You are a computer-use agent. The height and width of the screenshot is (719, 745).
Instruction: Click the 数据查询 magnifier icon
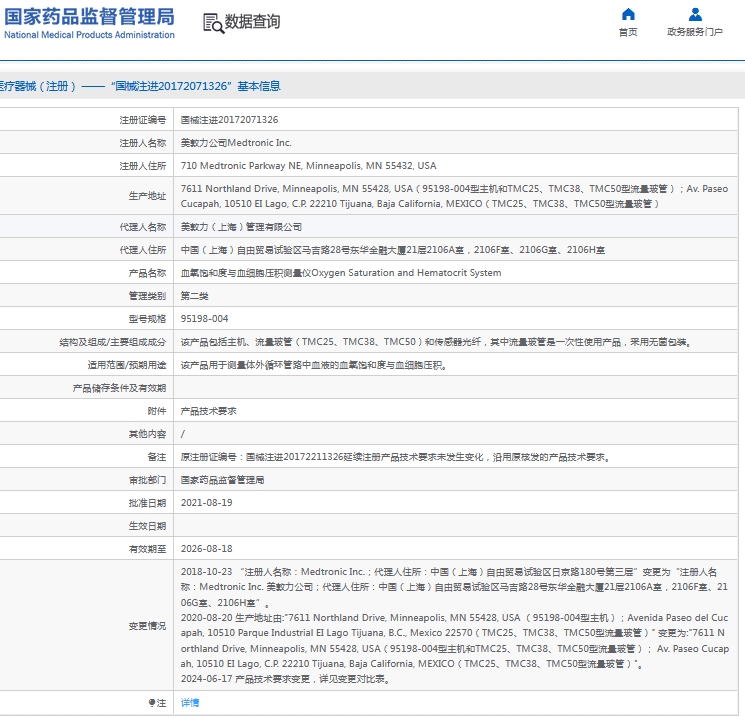(213, 23)
